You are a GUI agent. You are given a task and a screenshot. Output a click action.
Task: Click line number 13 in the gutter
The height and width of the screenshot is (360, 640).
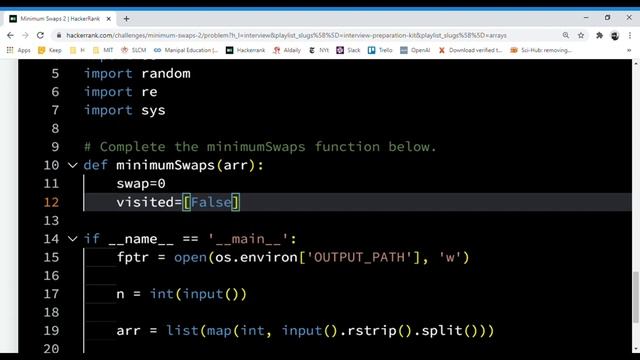[51, 220]
